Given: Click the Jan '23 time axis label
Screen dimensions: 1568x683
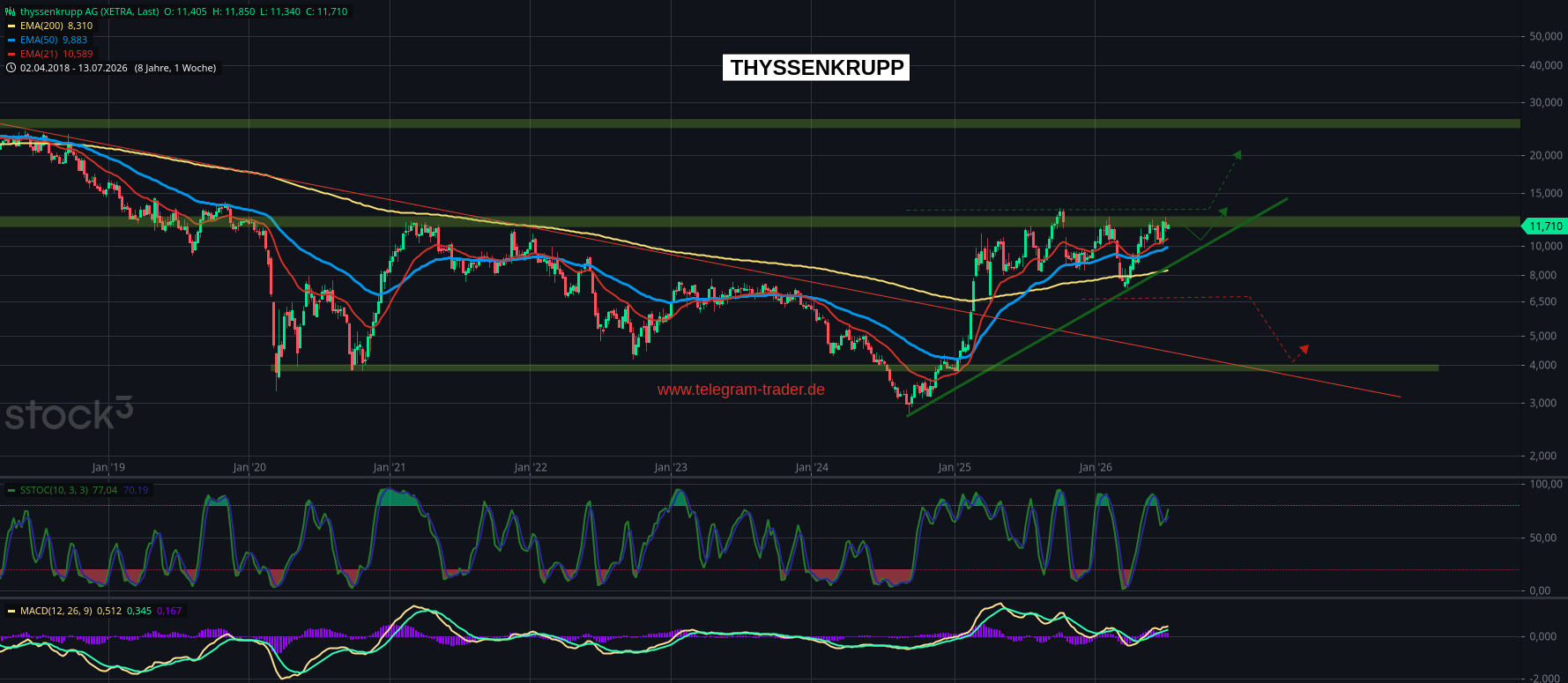Looking at the screenshot, I should (x=671, y=467).
